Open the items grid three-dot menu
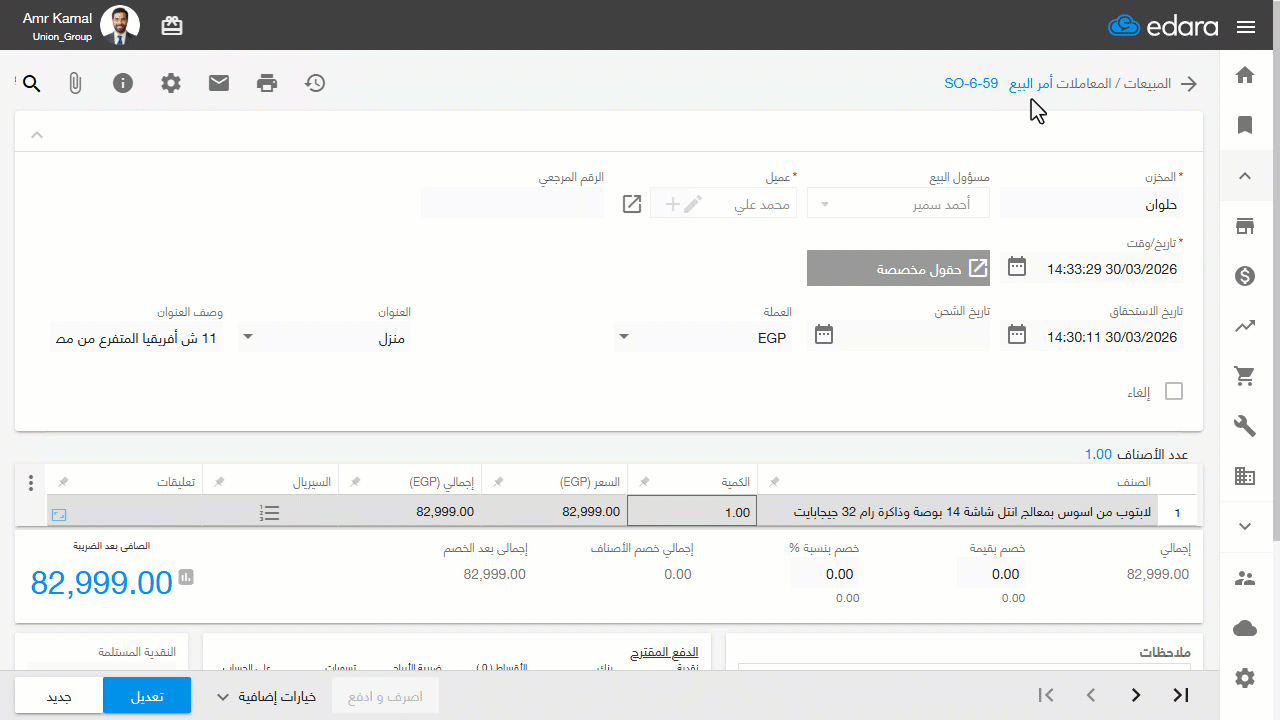The image size is (1280, 720). 31,483
